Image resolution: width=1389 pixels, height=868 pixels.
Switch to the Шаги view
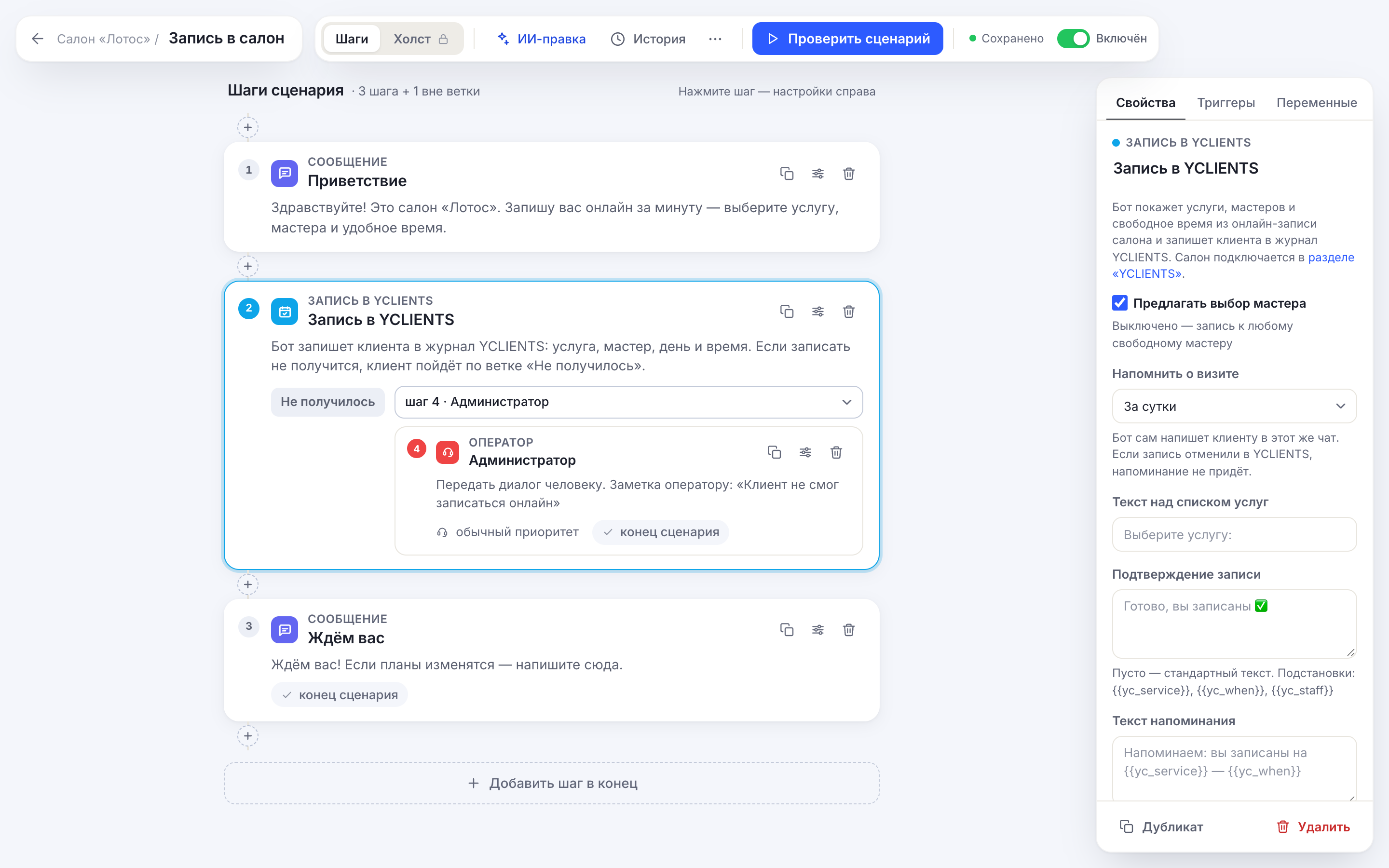pos(351,39)
